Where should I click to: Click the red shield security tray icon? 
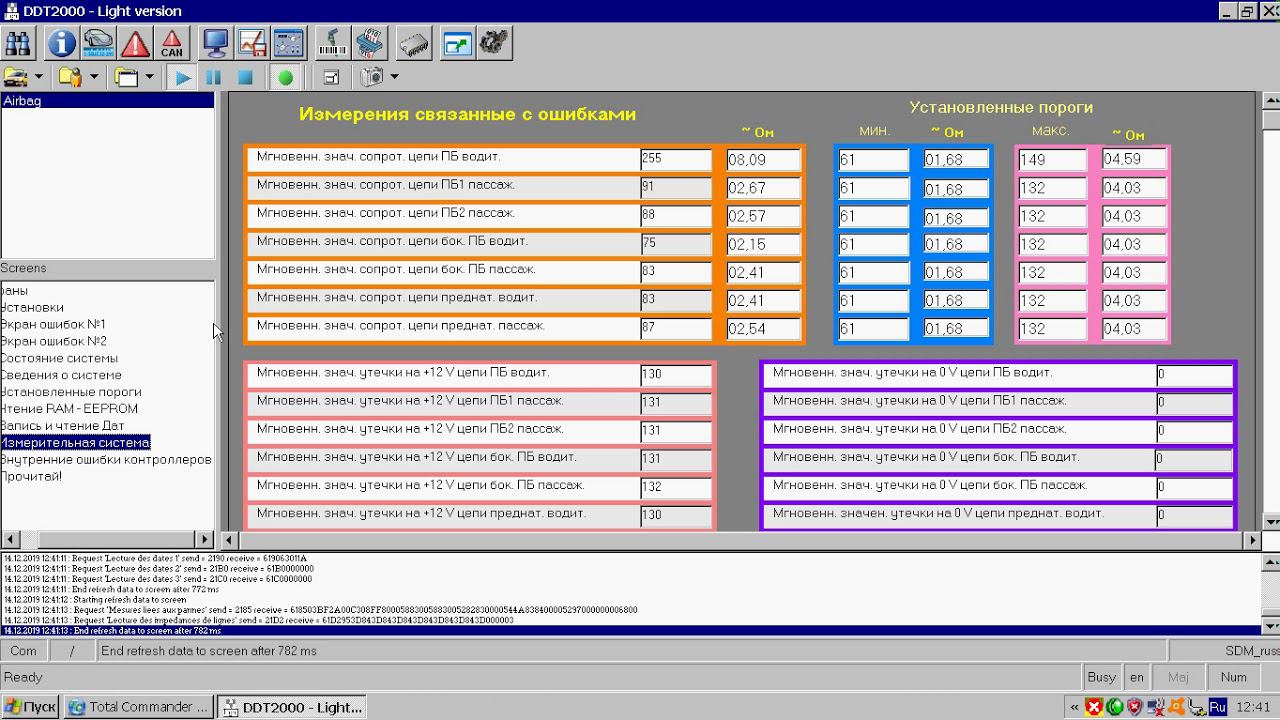pyautogui.click(x=1135, y=707)
